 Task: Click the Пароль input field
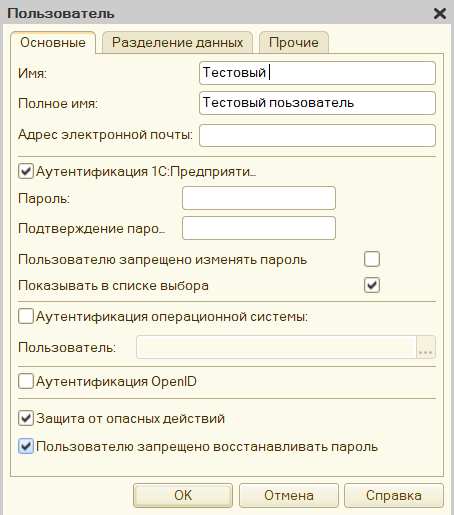point(259,198)
